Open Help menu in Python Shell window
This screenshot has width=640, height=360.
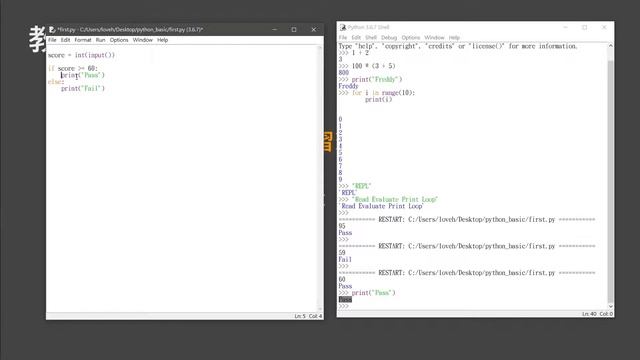tap(454, 38)
